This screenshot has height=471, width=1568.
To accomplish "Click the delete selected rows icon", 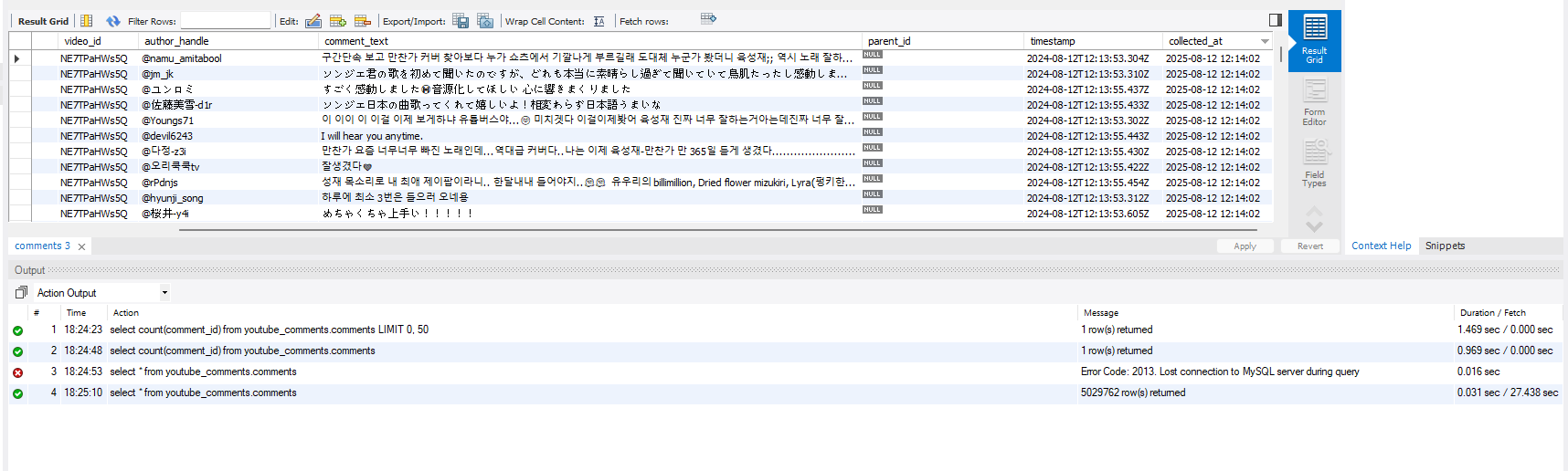I will (363, 21).
